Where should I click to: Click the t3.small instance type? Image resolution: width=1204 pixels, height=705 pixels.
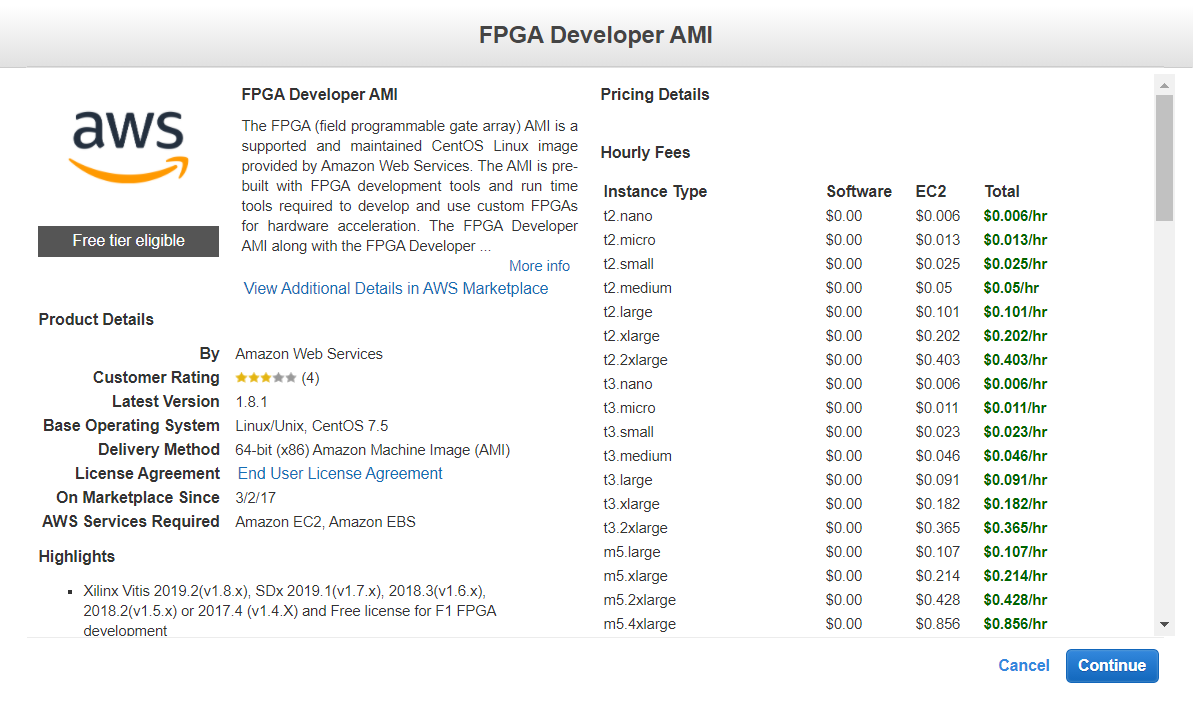628,432
